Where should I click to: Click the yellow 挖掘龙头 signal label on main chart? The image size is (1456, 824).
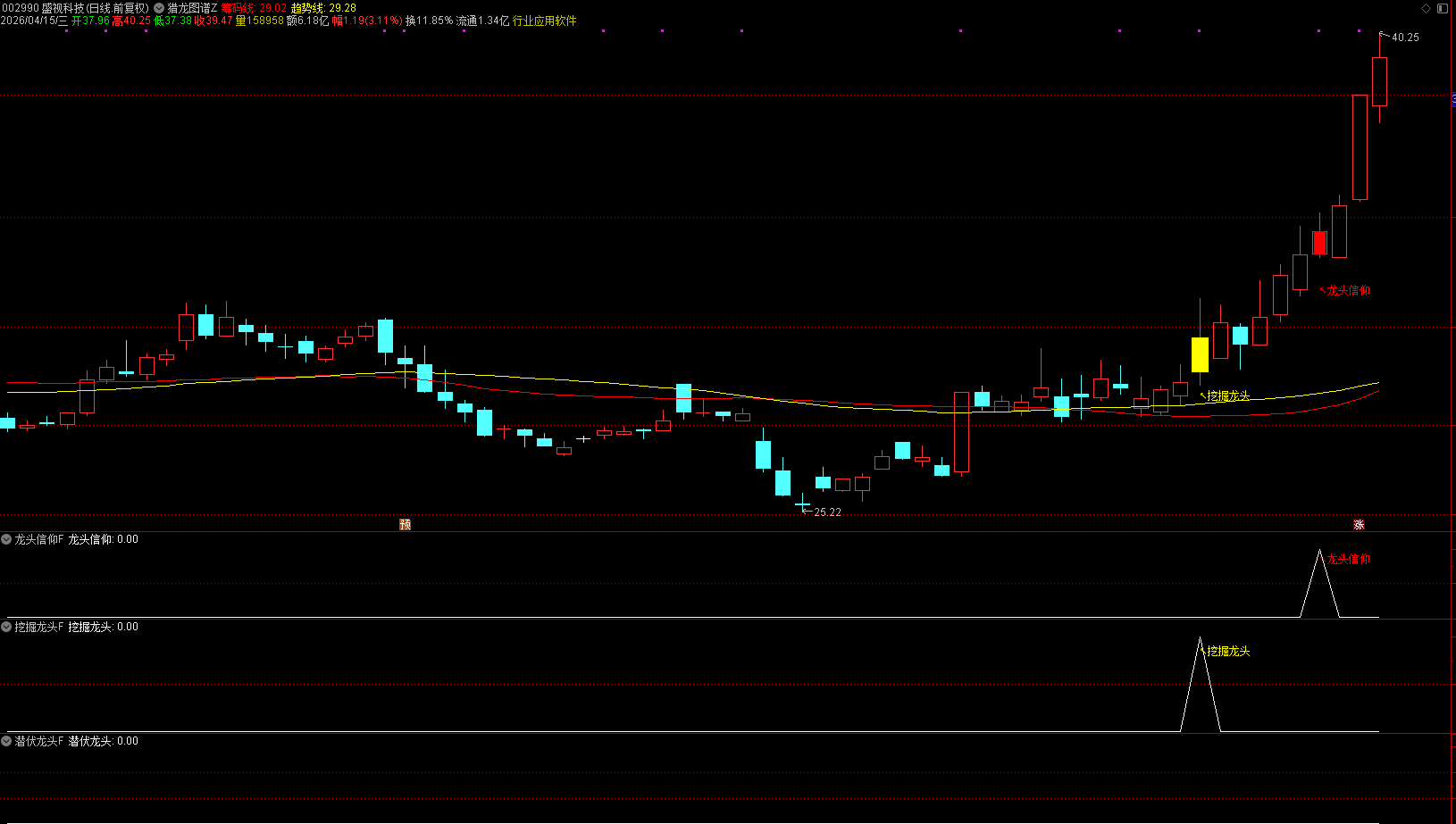1228,395
